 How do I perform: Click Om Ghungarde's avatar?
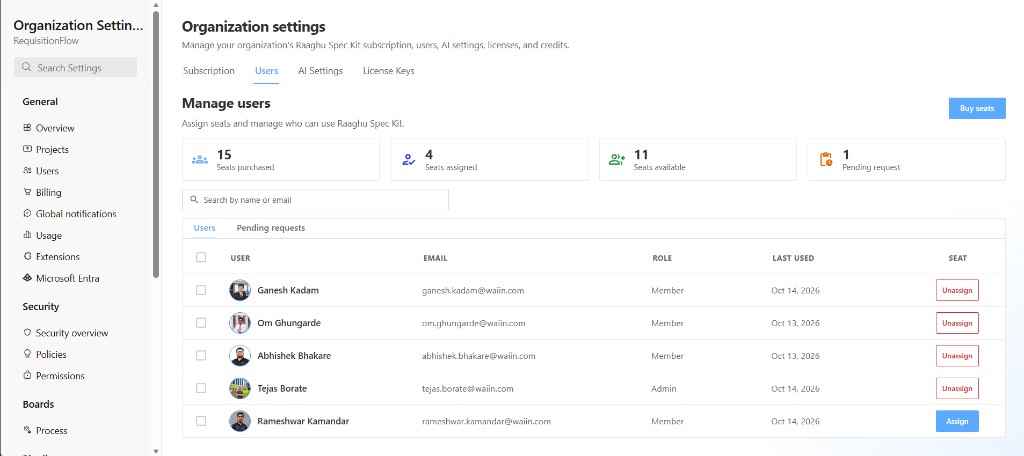240,323
